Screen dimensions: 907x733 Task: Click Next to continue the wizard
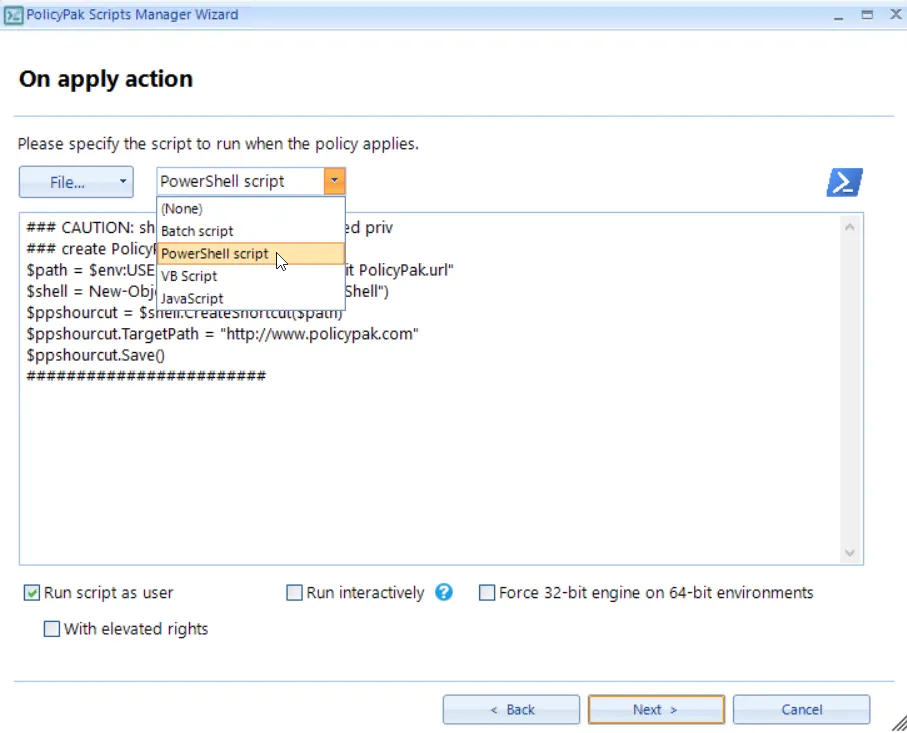click(656, 709)
